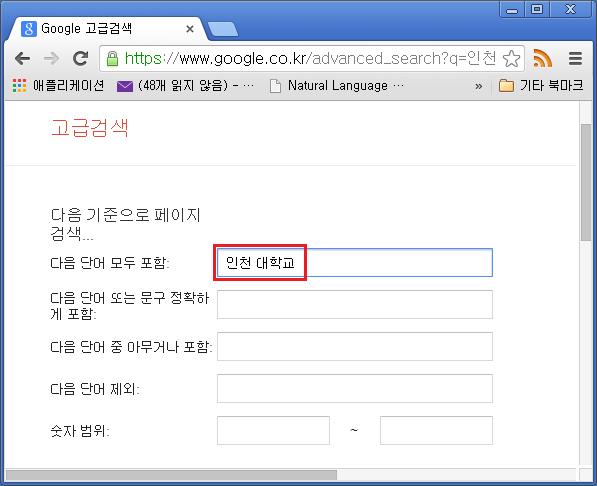Viewport: 597px width, 486px height.
Task: Click the vertical scrollbar thumb
Action: pos(586,182)
